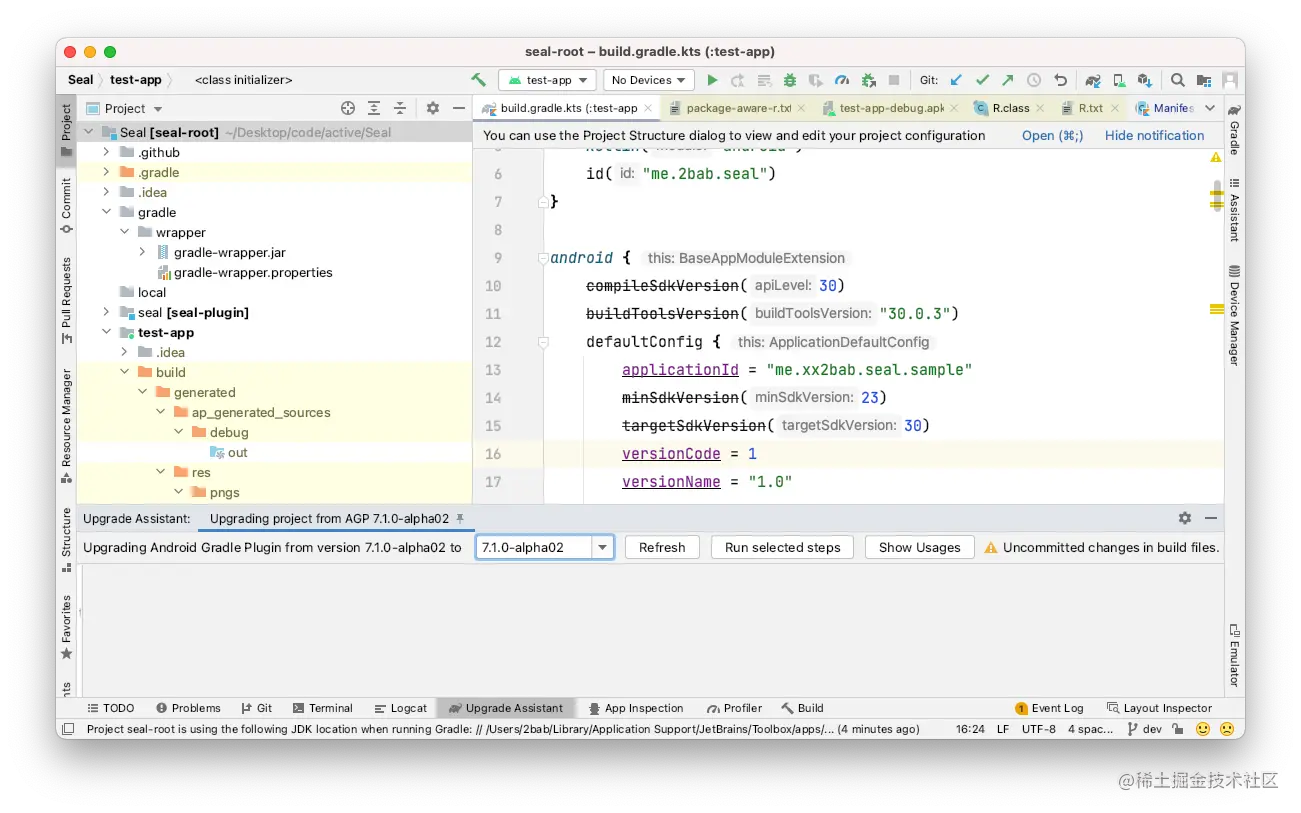Screen dimensions: 1301x813
Task: Open the No Devices selector dropdown
Action: (x=648, y=80)
